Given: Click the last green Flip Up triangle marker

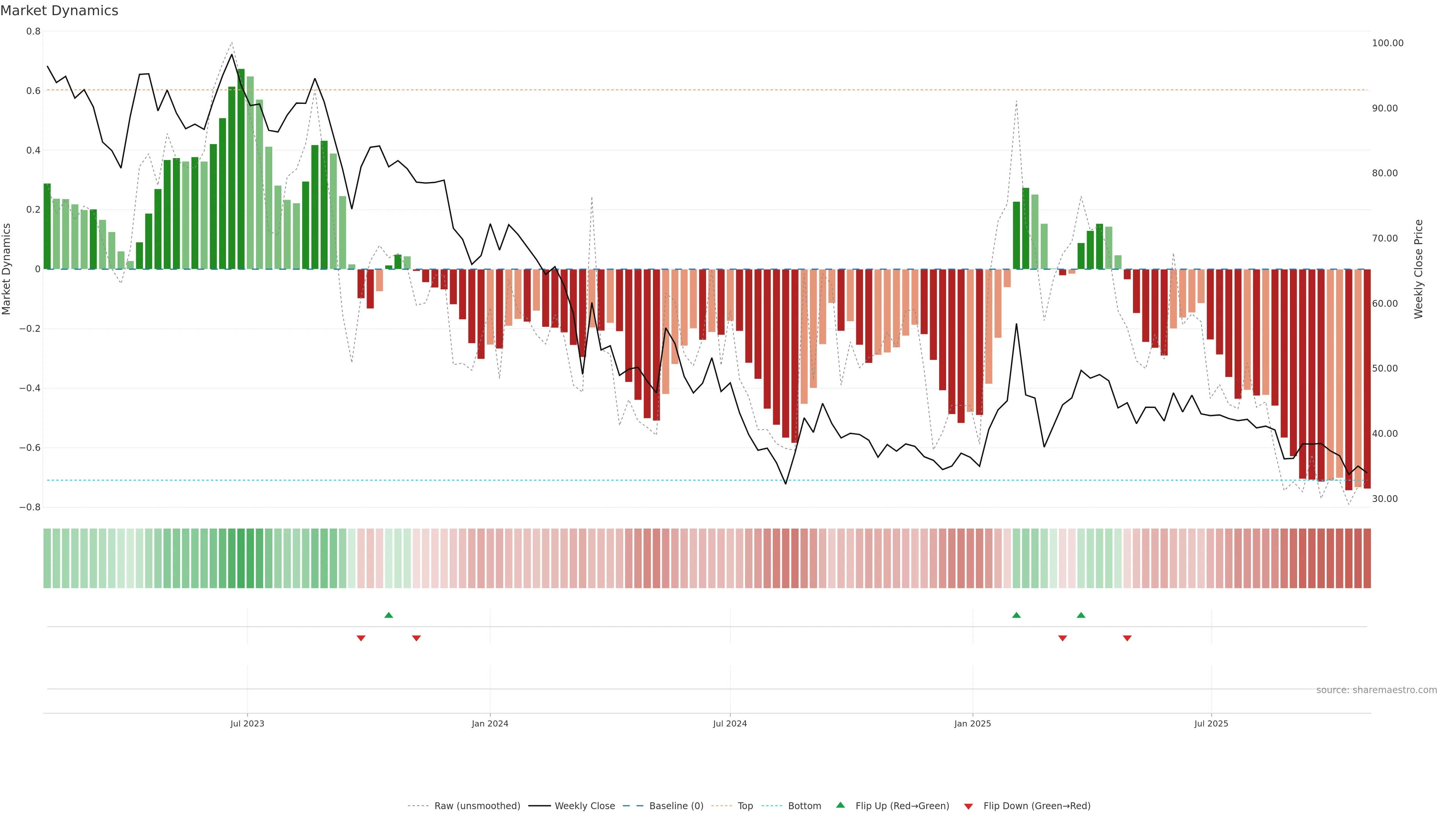Looking at the screenshot, I should (1081, 615).
